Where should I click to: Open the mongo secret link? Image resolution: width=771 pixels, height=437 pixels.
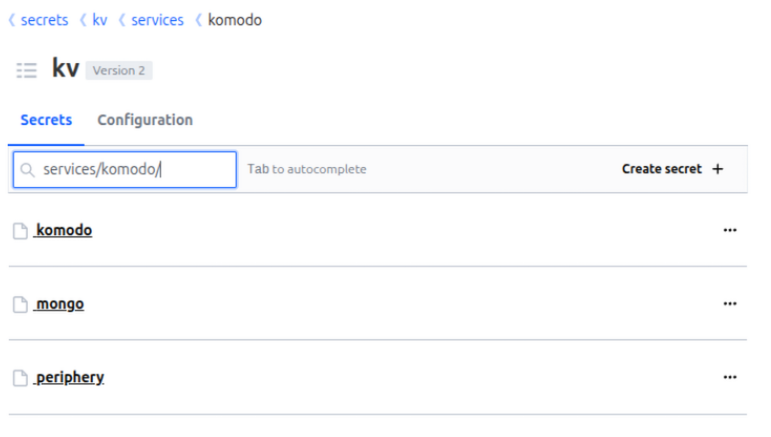pos(60,304)
